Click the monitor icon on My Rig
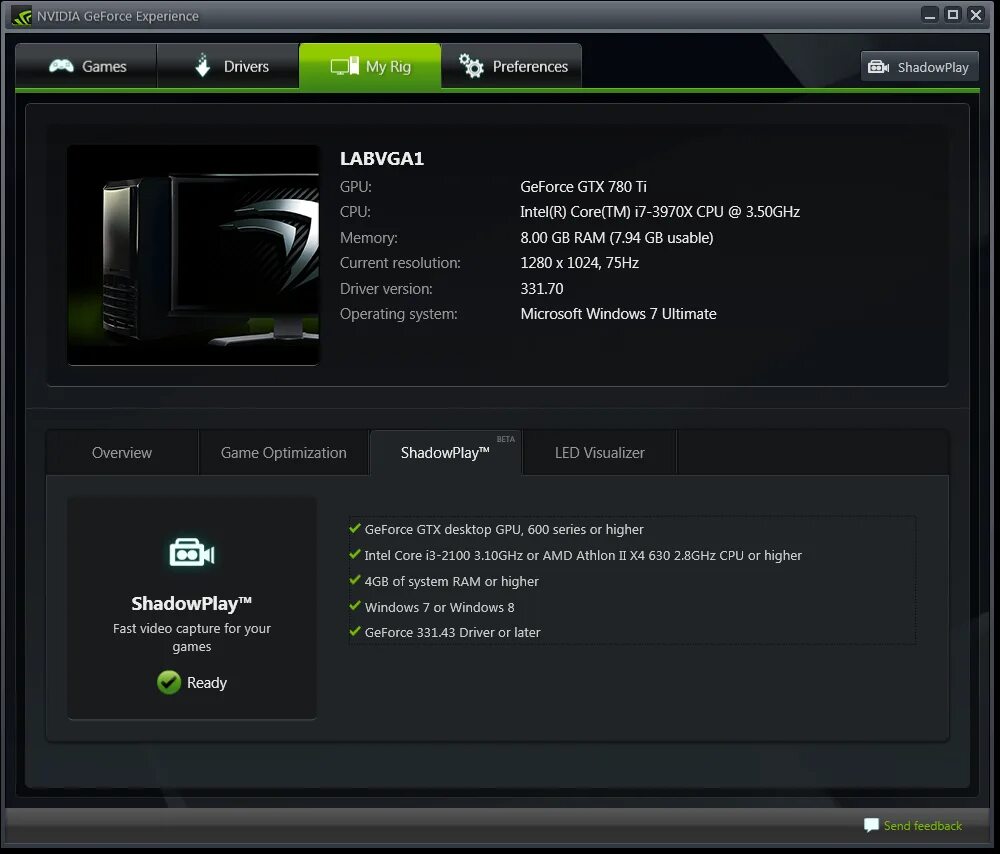The height and width of the screenshot is (854, 1000). coord(344,66)
